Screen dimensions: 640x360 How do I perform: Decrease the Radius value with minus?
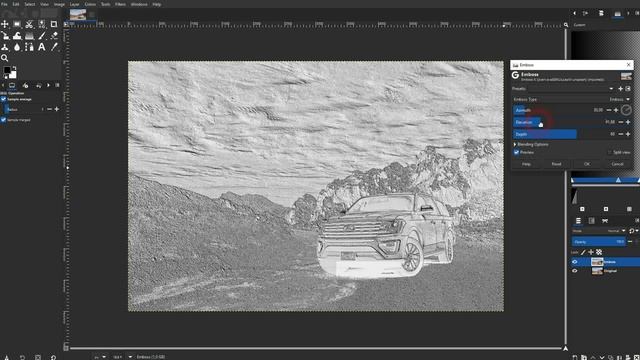49,109
